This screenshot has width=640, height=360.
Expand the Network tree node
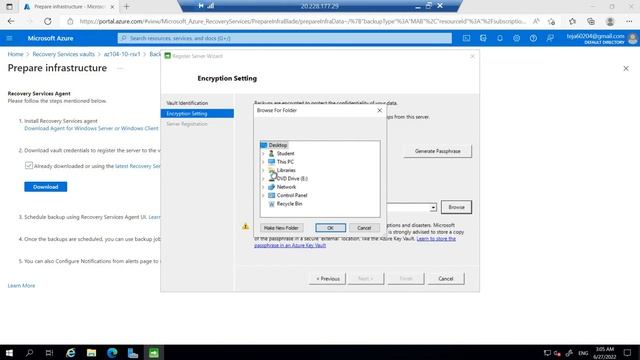pyautogui.click(x=263, y=187)
